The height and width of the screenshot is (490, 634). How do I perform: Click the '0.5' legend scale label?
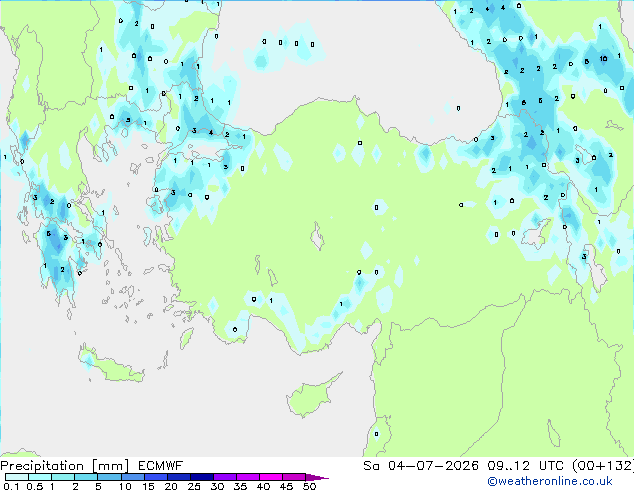tap(35, 486)
